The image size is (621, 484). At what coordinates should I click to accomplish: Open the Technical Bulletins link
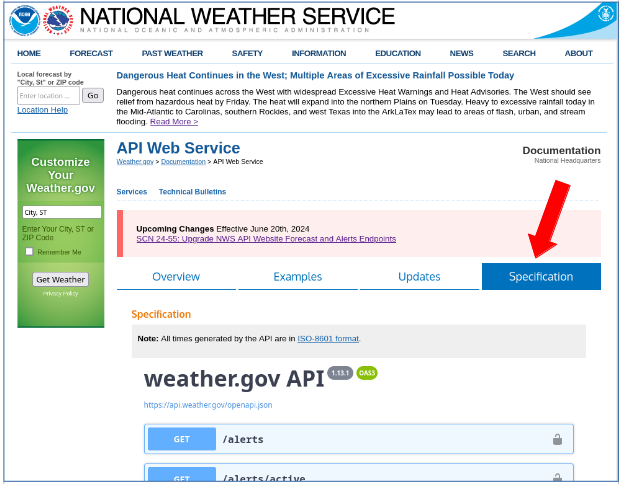[192, 192]
